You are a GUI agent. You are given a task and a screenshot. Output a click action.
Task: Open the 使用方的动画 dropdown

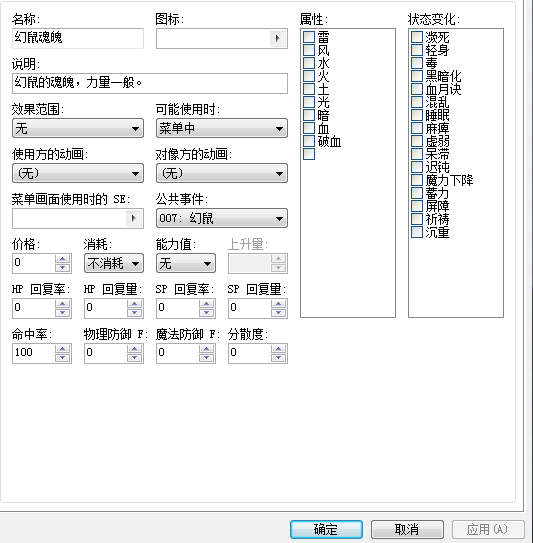(x=78, y=173)
